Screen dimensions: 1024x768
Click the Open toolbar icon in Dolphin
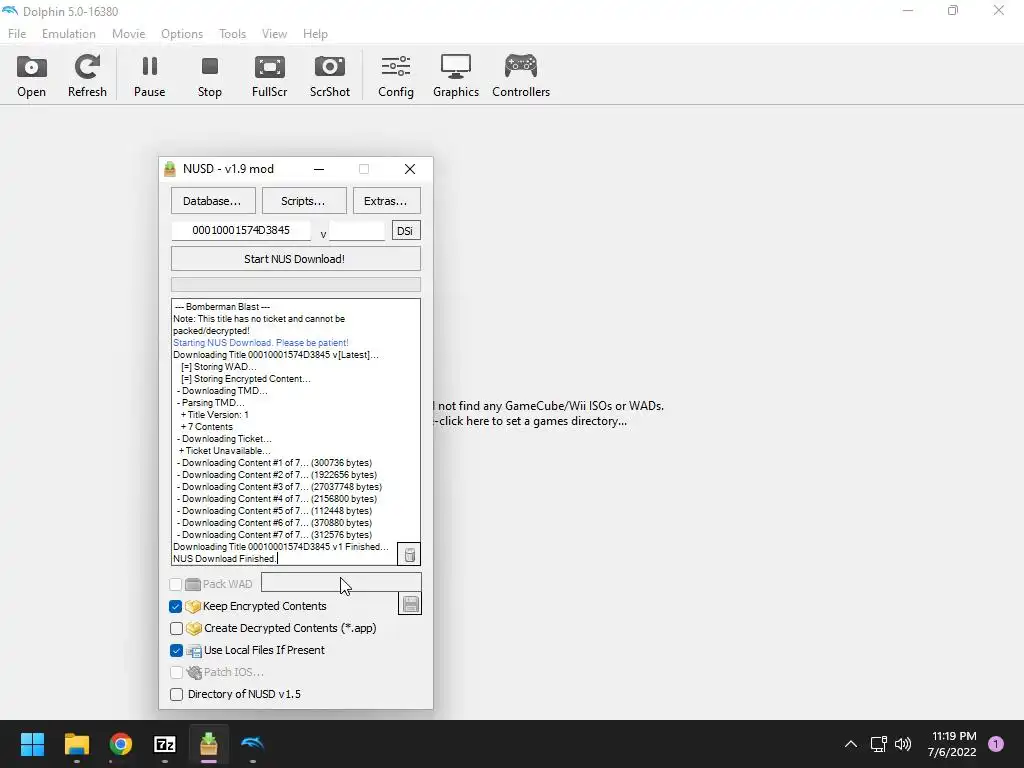[31, 76]
